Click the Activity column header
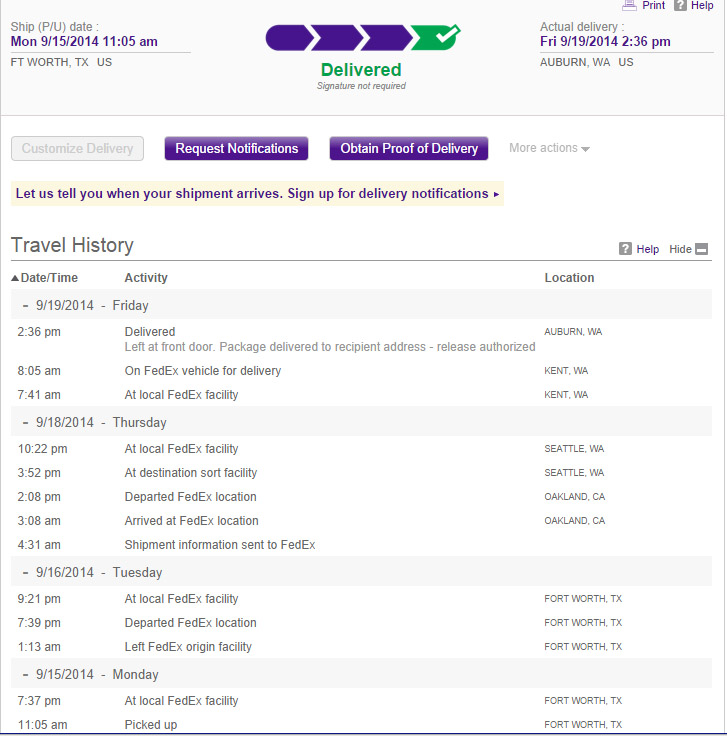This screenshot has width=727, height=737. (x=146, y=278)
